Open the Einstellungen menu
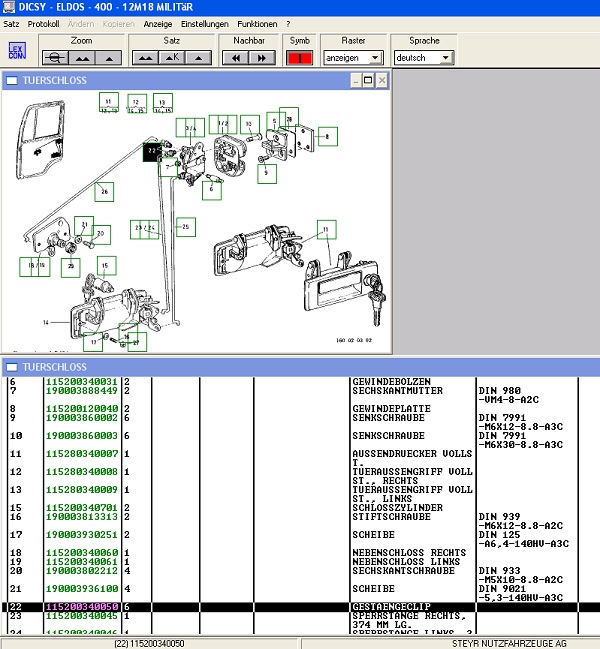 204,23
